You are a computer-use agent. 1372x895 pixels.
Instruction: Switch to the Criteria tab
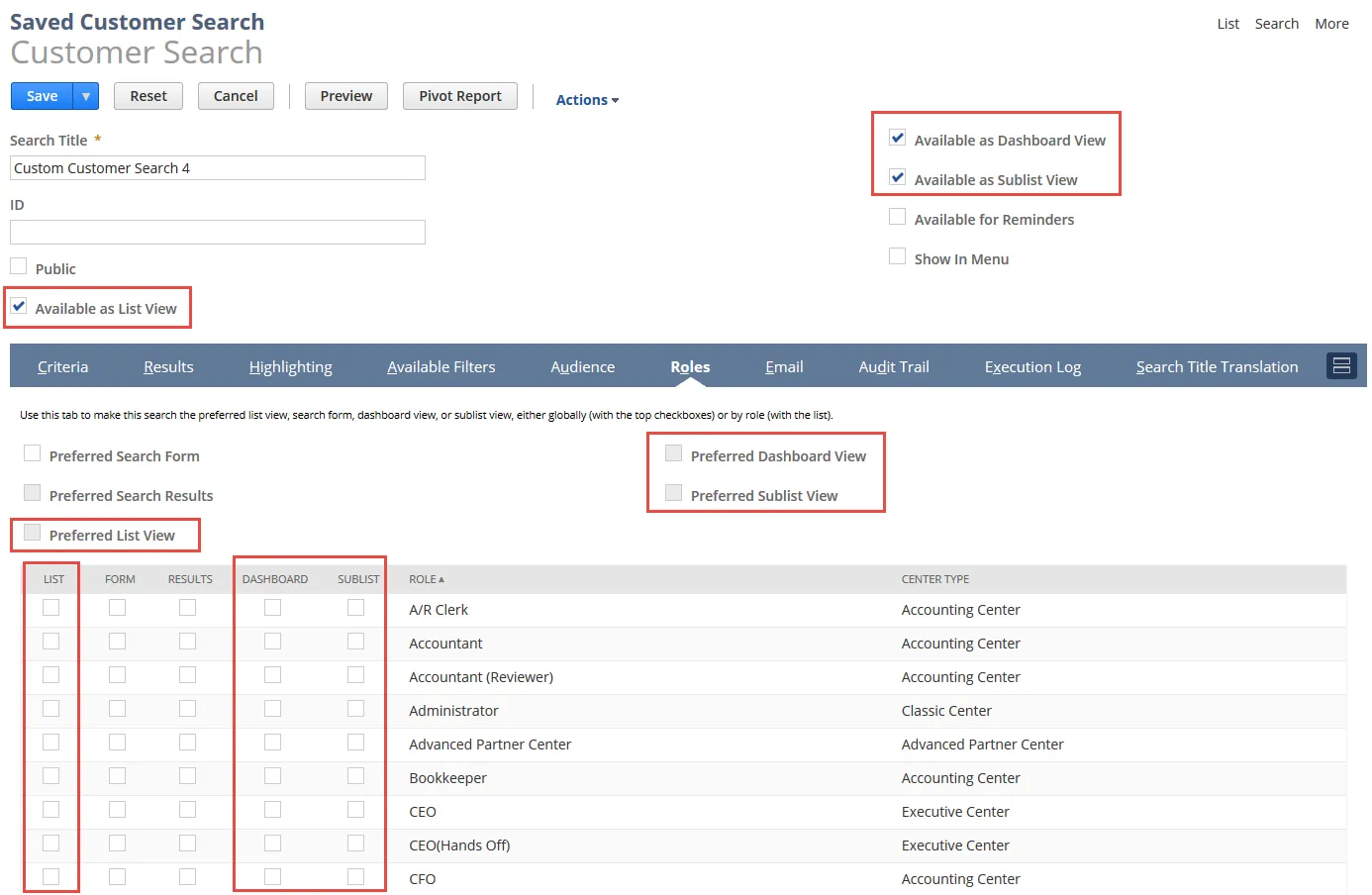62,365
